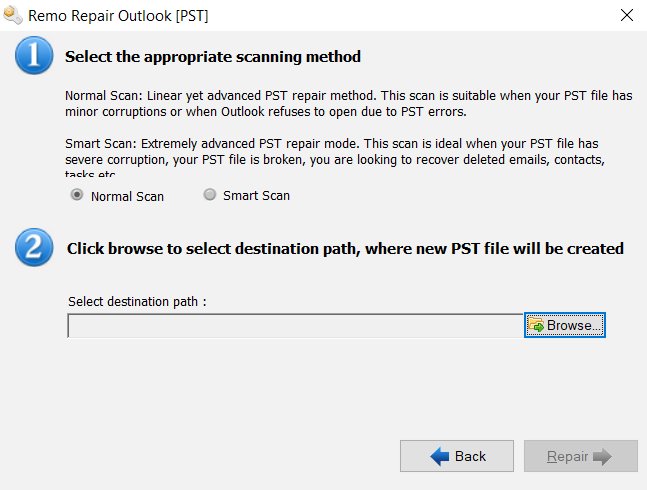Click the blue step 1 number badge
This screenshot has height=490, width=647.
coord(35,57)
